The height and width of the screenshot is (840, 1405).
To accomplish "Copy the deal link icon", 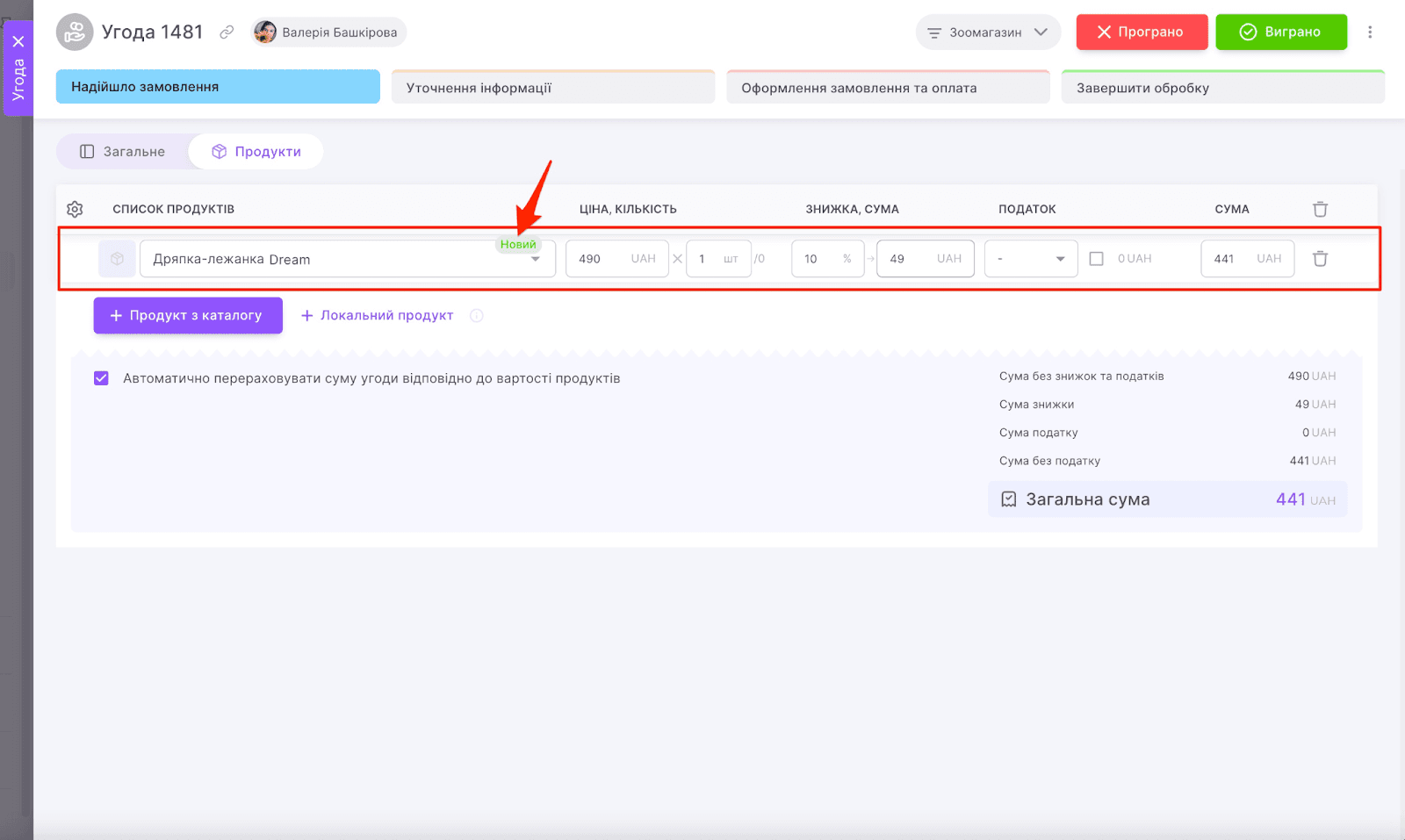I will pos(227,32).
